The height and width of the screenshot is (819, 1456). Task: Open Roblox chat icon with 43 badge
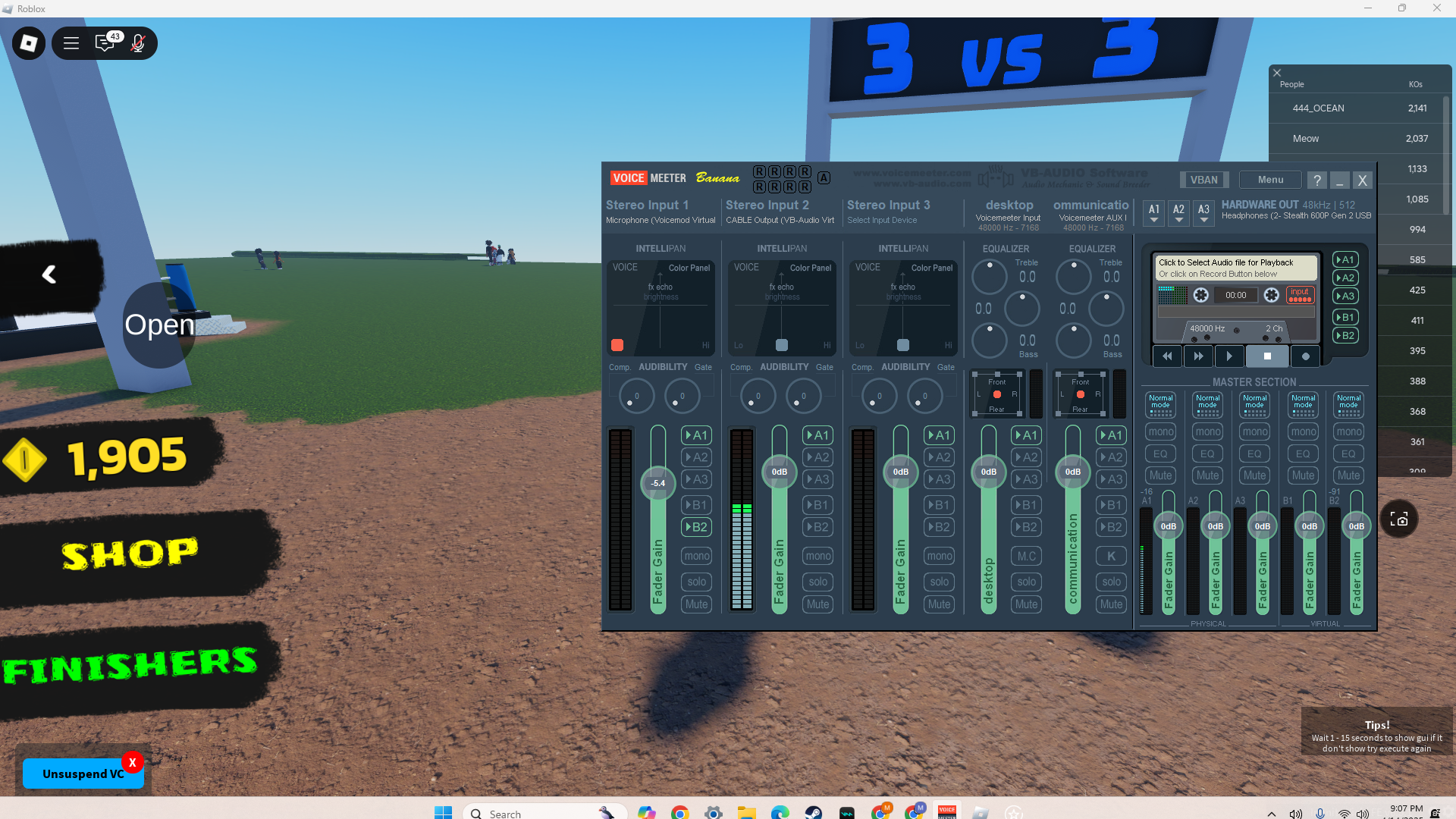[x=105, y=43]
